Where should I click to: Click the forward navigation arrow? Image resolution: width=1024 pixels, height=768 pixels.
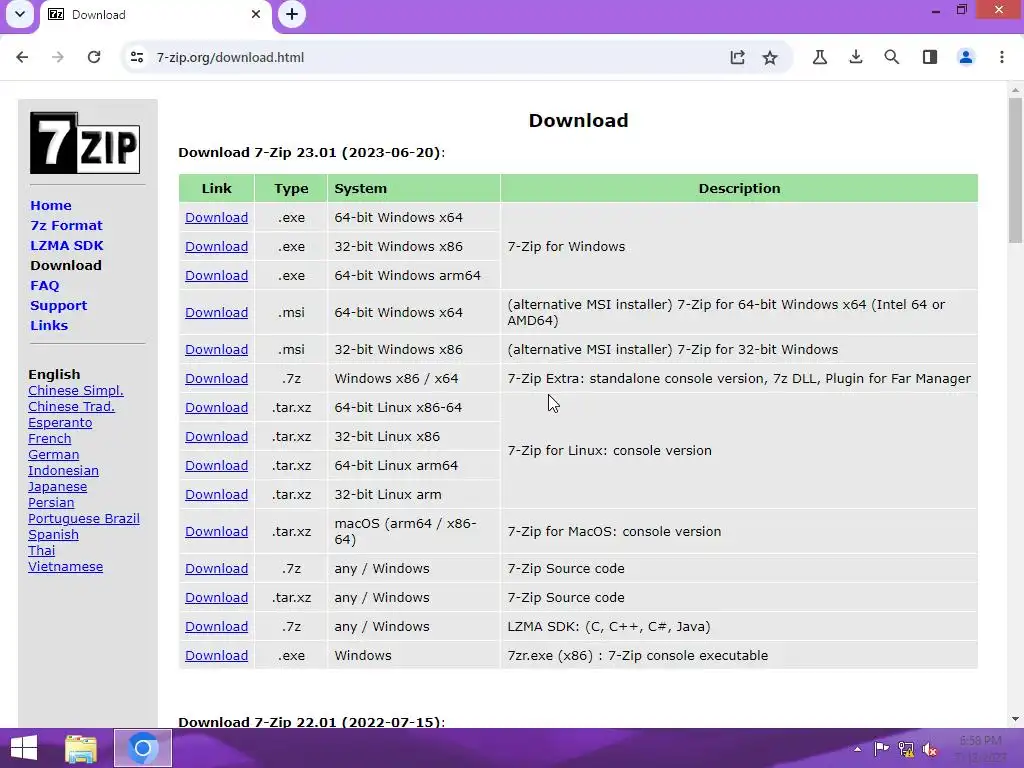57,57
